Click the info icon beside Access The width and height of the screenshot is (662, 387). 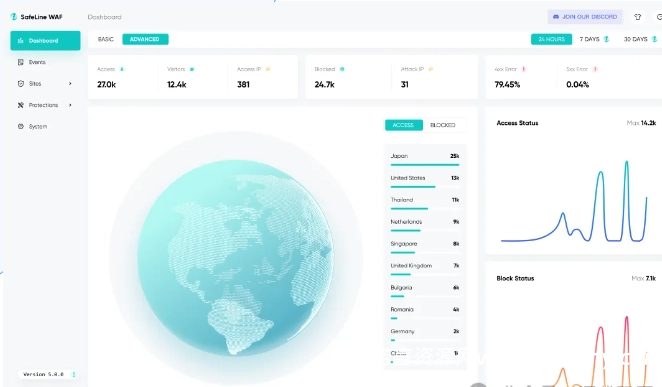(122, 69)
